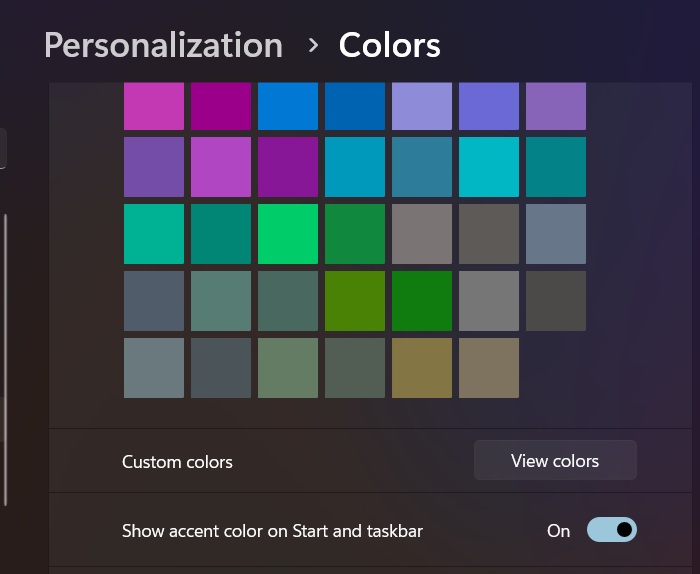Pick the olive-gold Camouflage desert swatch
Screen dimensions: 700x574
[421, 368]
